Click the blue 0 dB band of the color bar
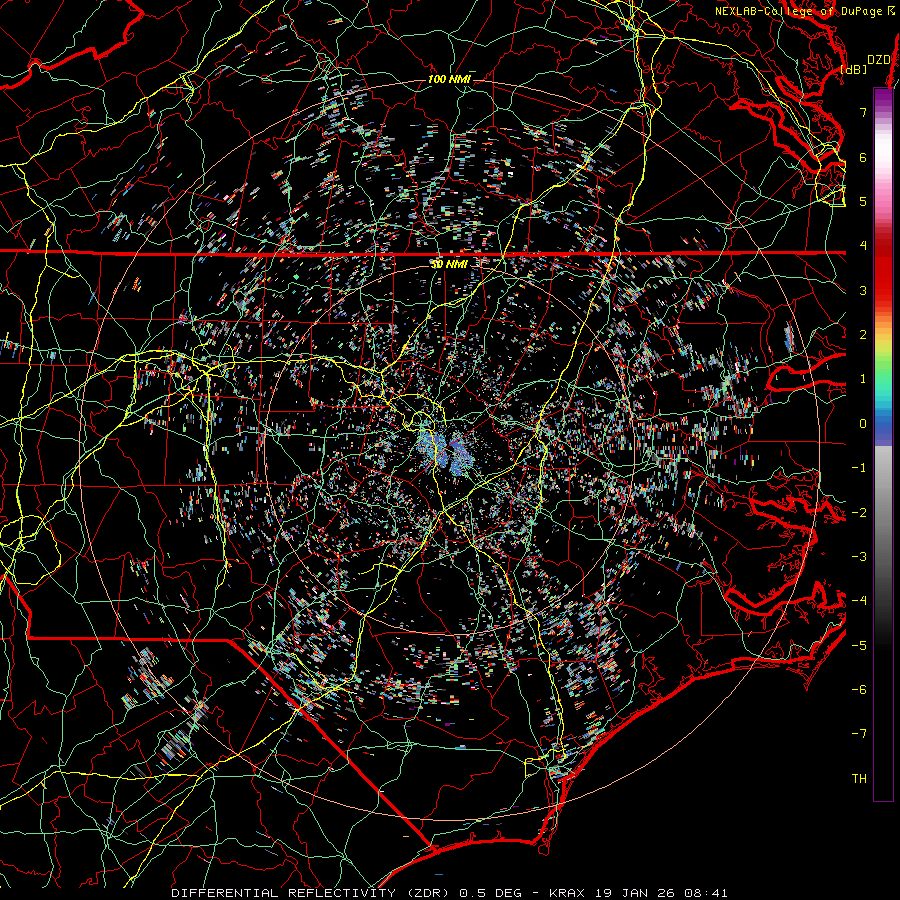 (883, 425)
